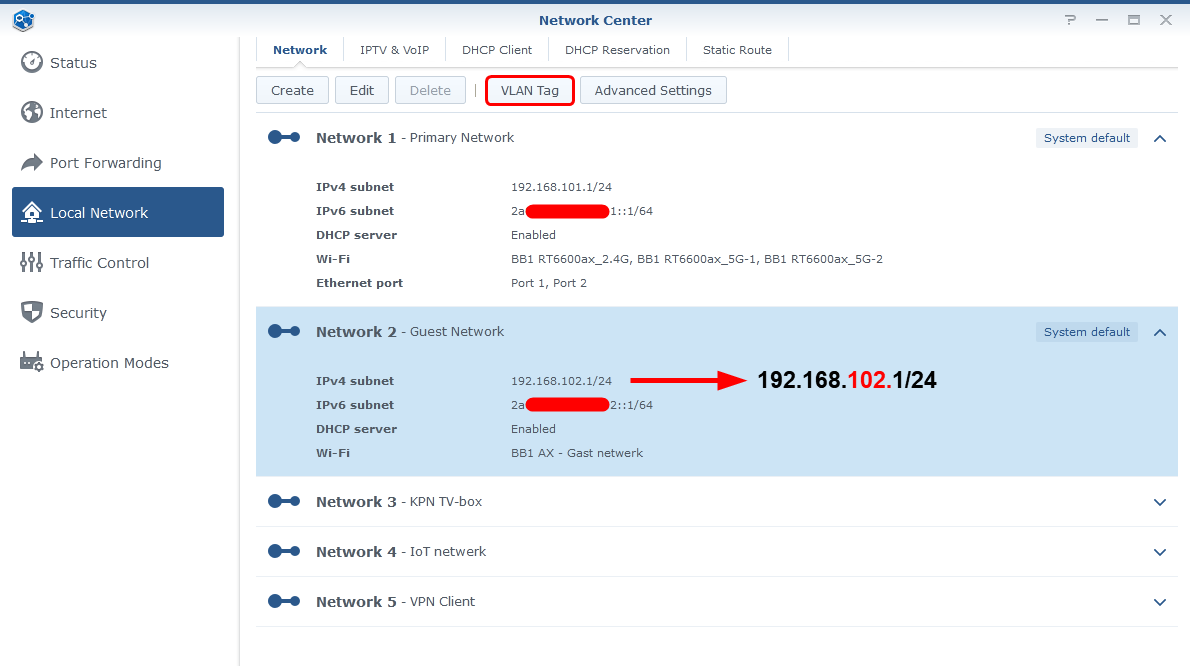Select the Security shield icon
The width and height of the screenshot is (1190, 666).
32,312
